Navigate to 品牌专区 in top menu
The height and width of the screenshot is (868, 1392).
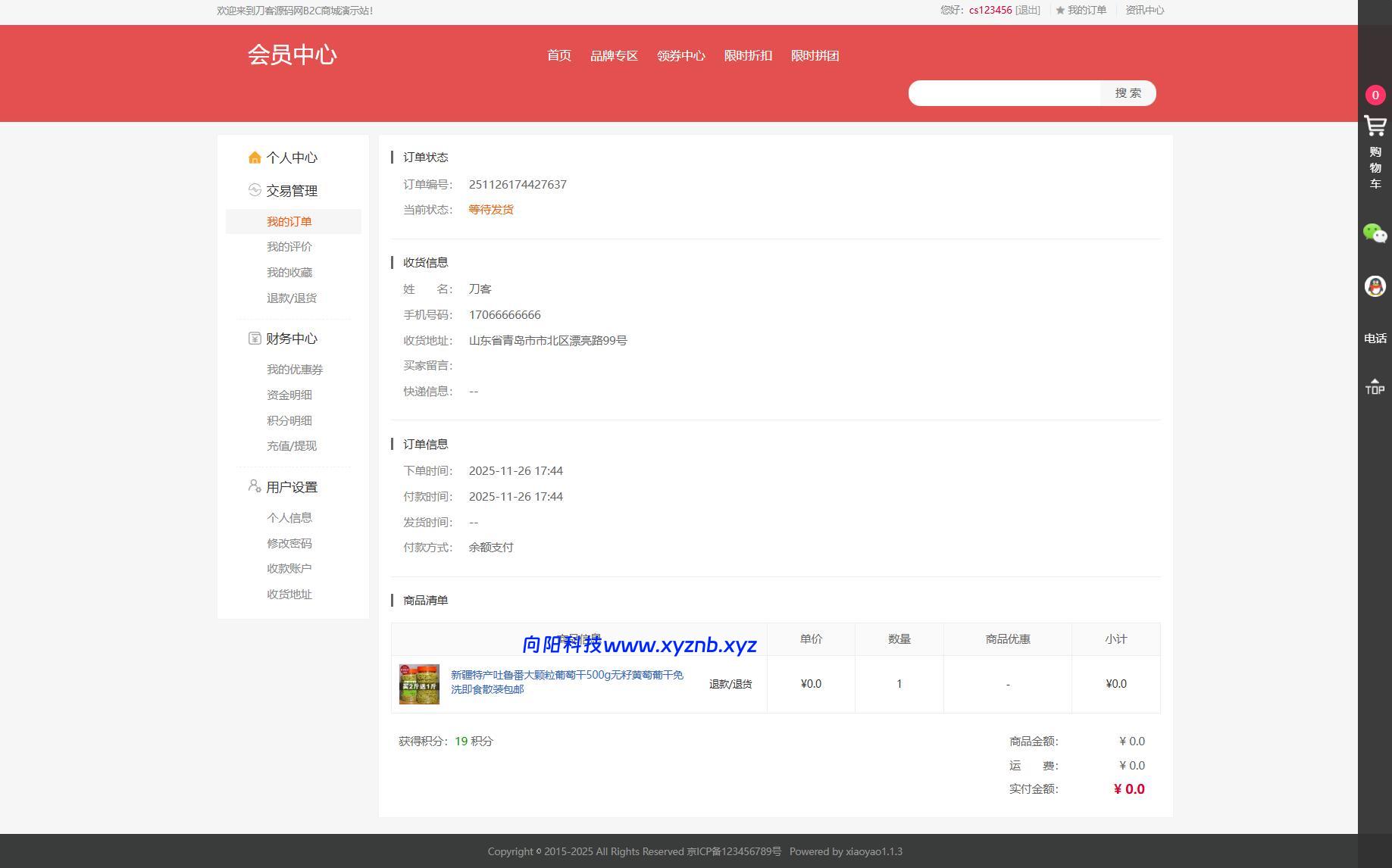pyautogui.click(x=615, y=55)
